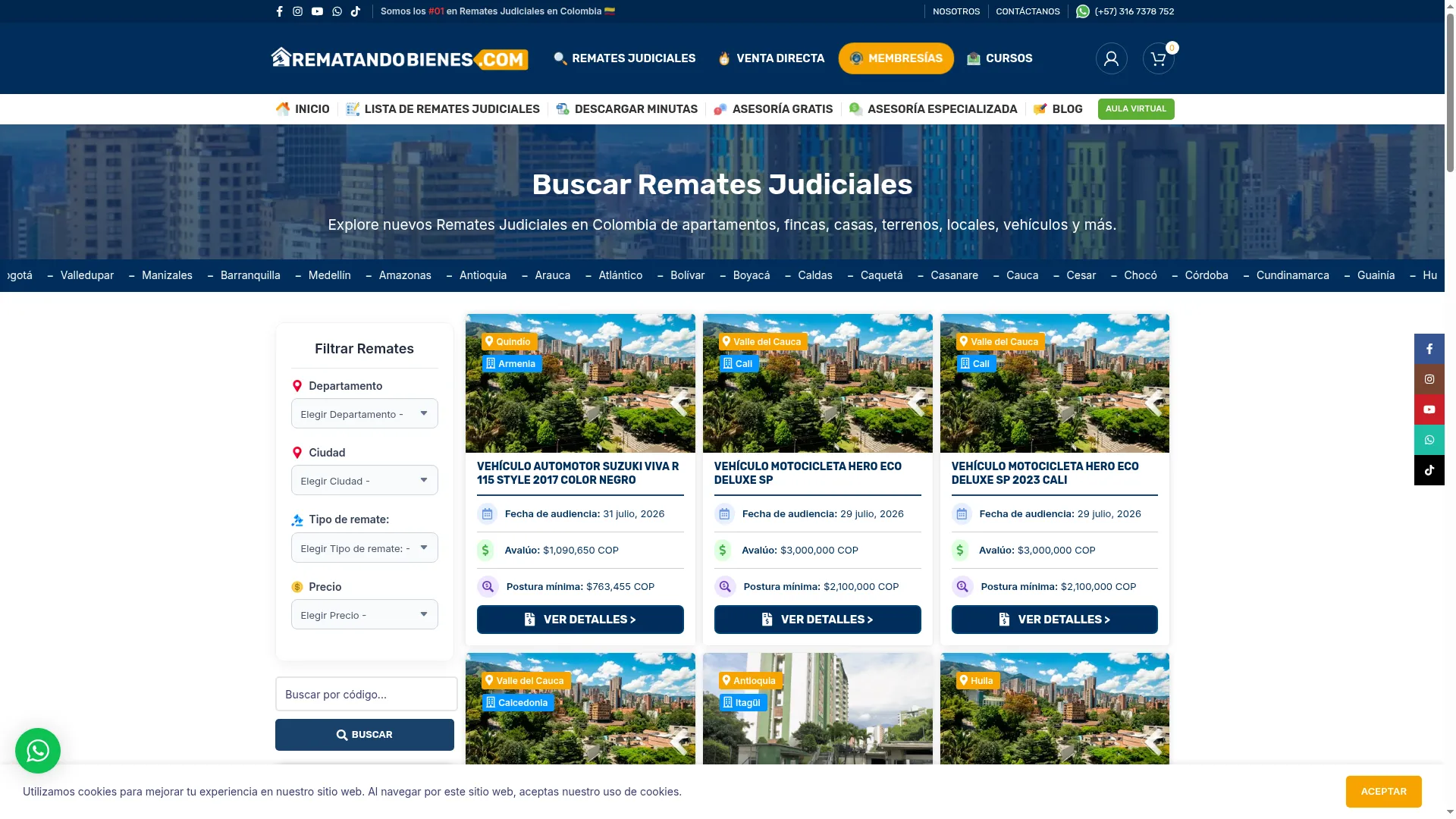Viewport: 1456px width, 819px height.
Task: Click YouTube button in right sidebar
Action: pos(1429,409)
